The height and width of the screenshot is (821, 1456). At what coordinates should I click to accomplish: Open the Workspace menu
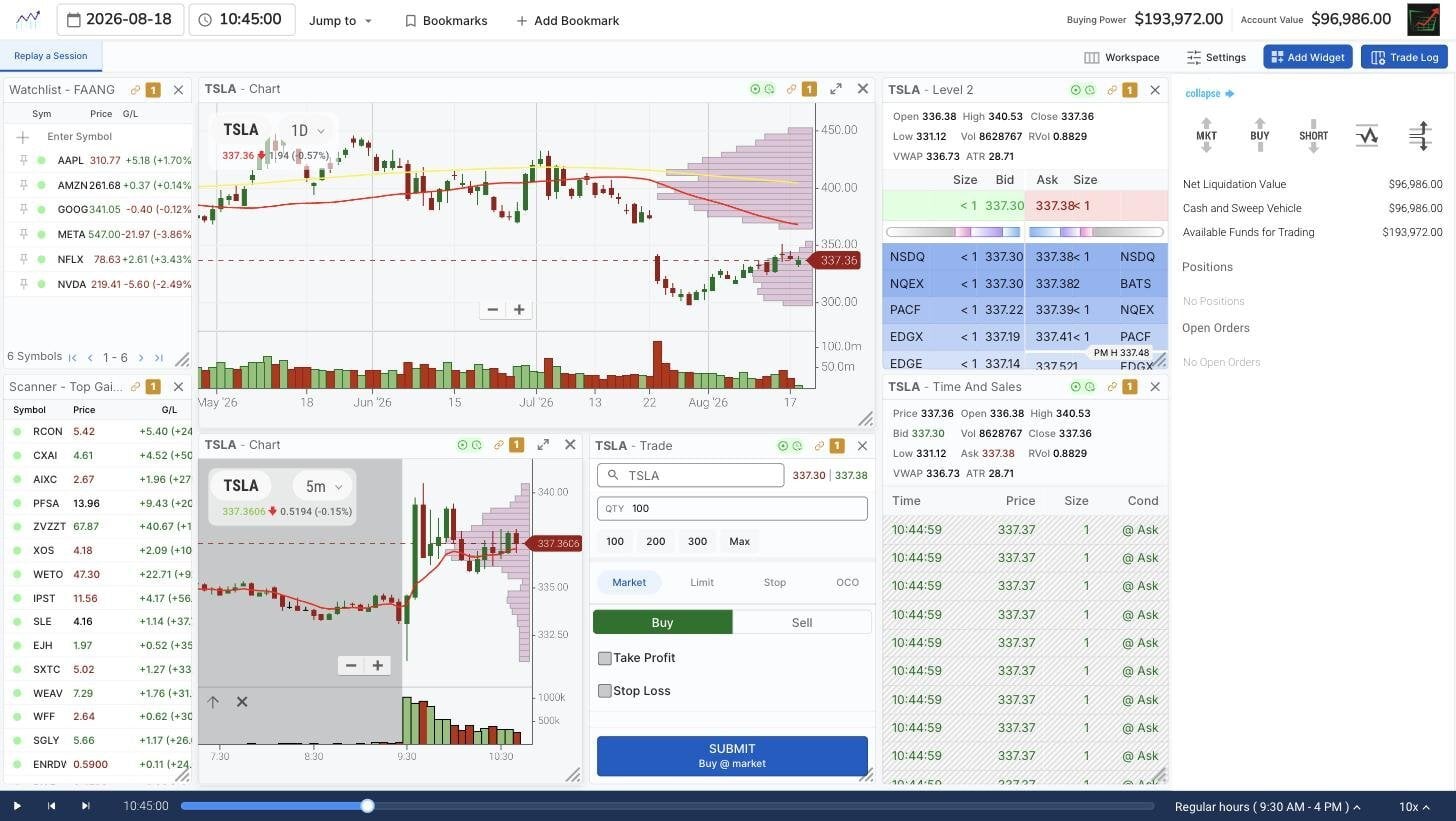click(x=1122, y=57)
